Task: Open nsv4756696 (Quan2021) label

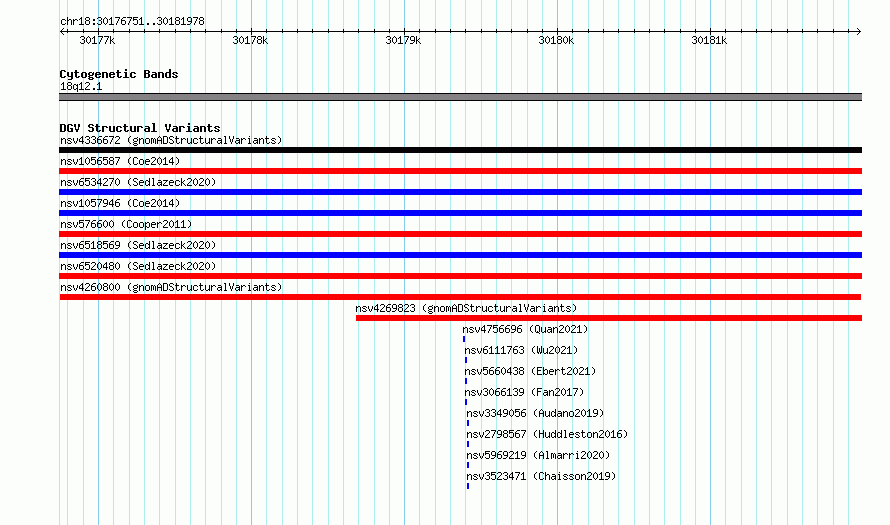Action: [x=525, y=329]
